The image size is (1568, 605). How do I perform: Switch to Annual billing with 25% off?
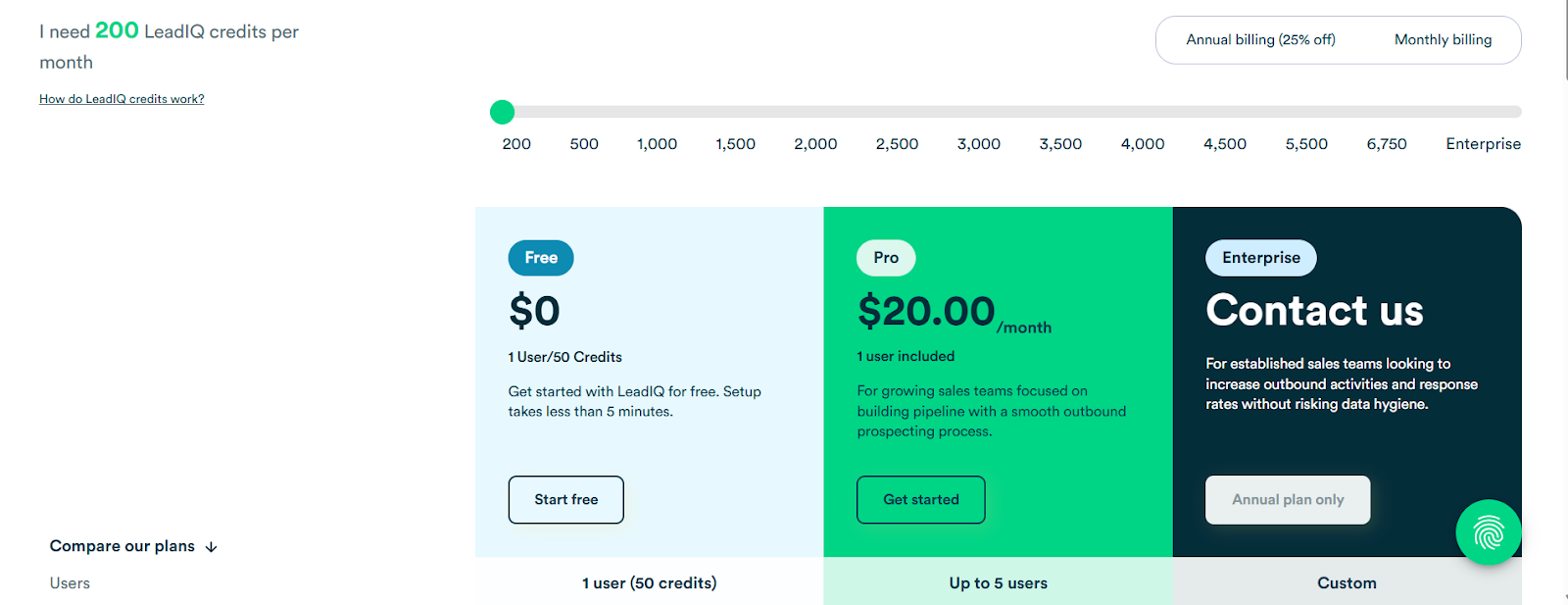(x=1261, y=39)
